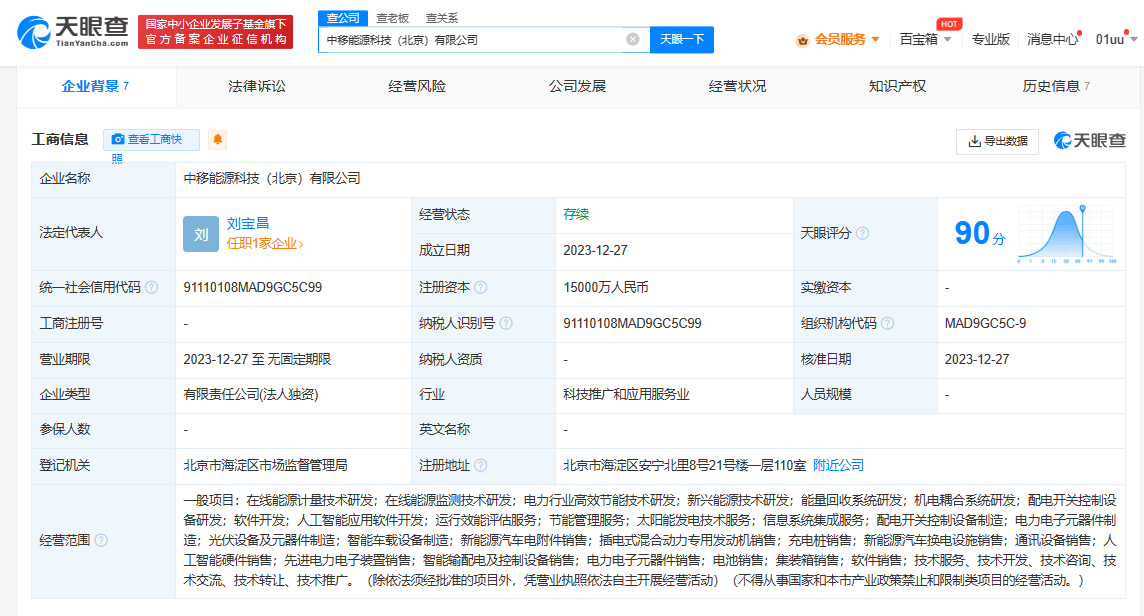
Task: Click the organization code MAD9GC5C-9
Action: coord(985,323)
